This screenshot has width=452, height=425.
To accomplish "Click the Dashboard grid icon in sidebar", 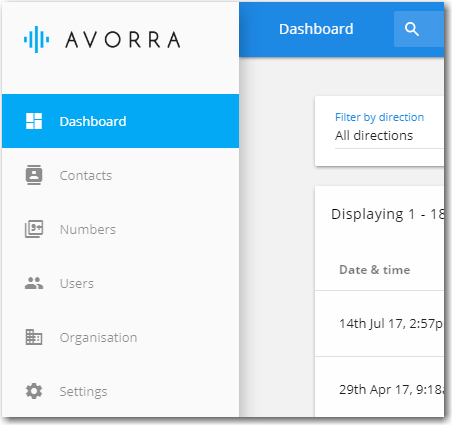I will point(34,121).
